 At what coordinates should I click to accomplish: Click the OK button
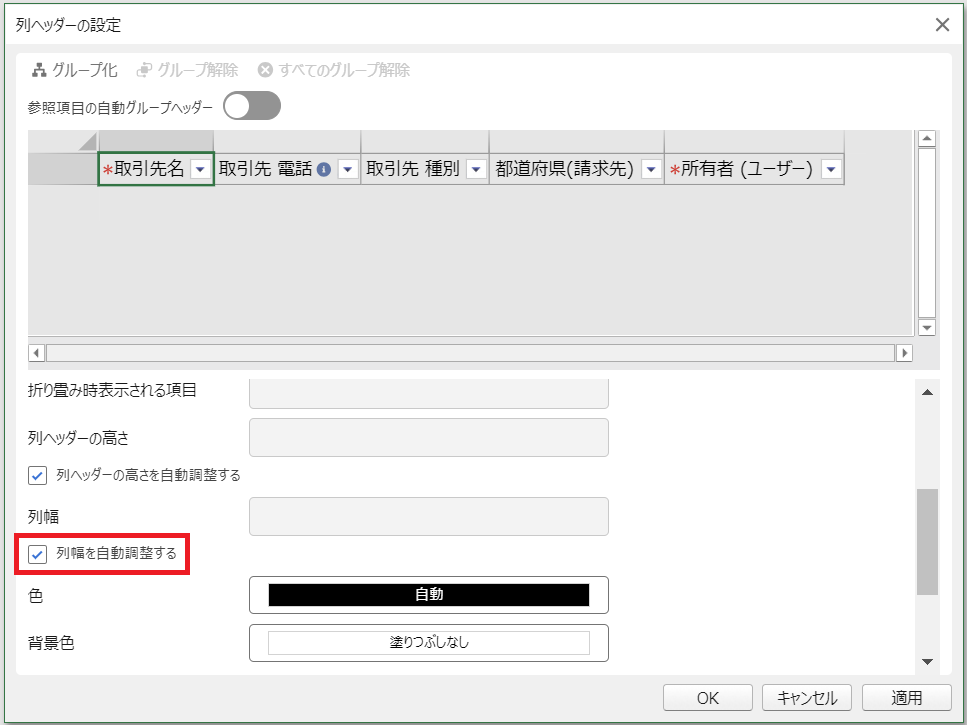708,698
